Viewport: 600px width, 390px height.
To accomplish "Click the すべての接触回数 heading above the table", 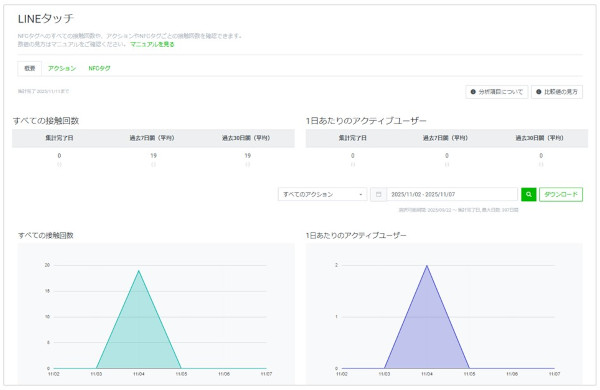I will [x=46, y=121].
